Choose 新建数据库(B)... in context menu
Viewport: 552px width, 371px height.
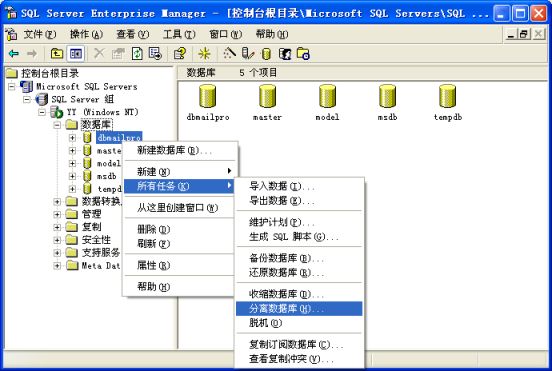point(180,150)
